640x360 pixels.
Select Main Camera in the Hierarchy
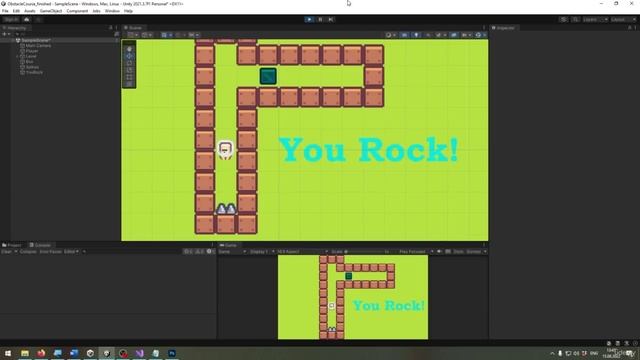tap(38, 46)
